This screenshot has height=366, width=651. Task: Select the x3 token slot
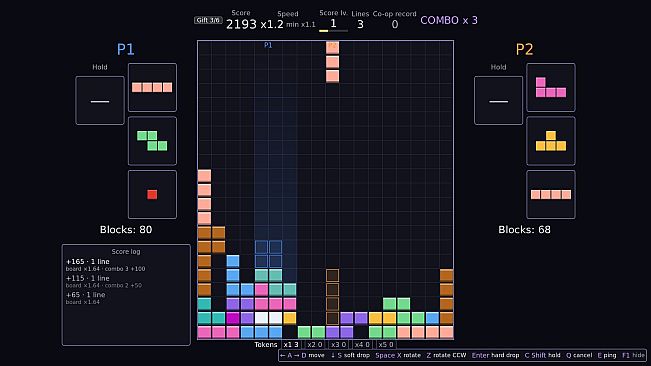point(338,344)
